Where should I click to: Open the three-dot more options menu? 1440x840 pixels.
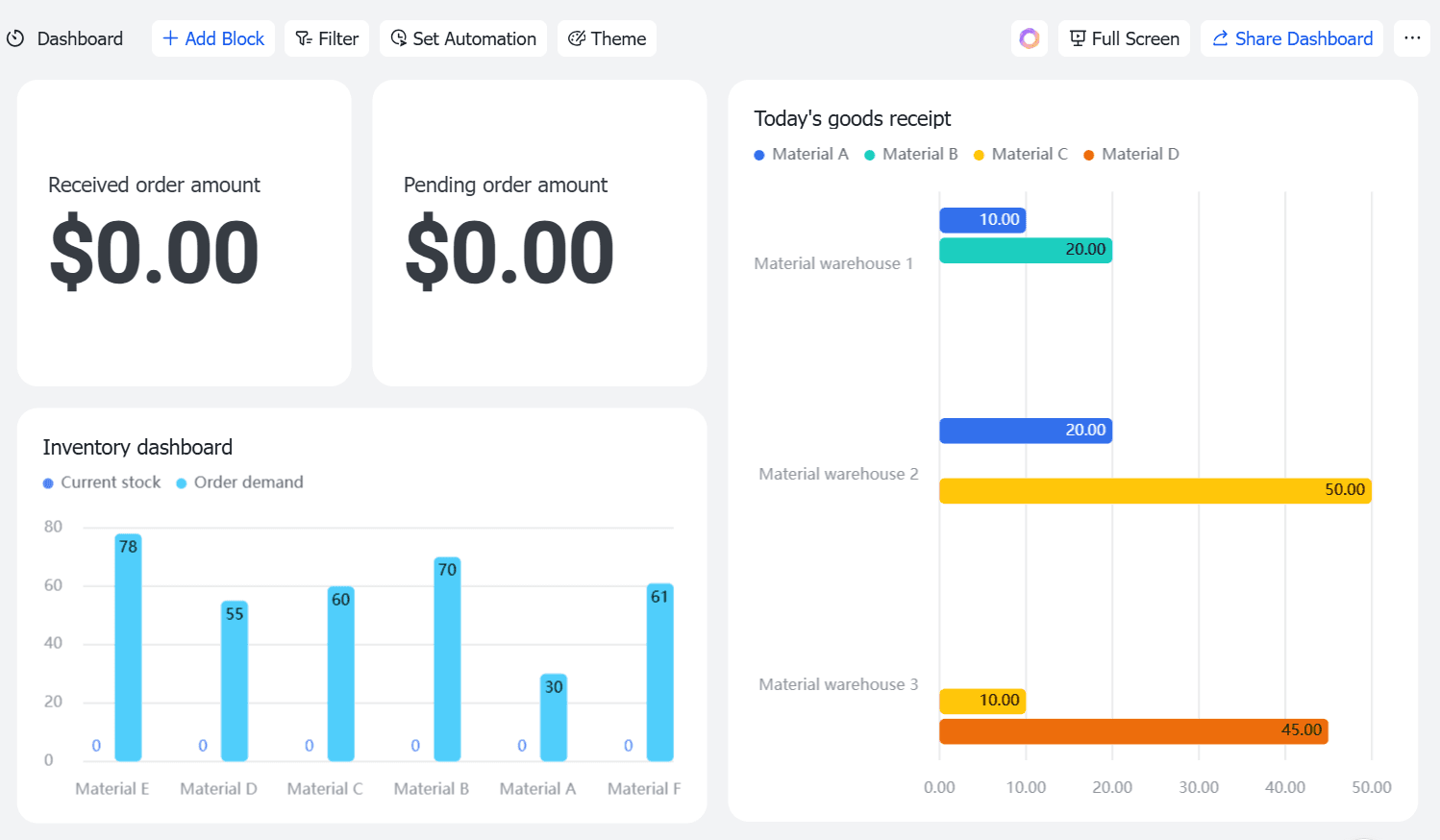click(1412, 38)
